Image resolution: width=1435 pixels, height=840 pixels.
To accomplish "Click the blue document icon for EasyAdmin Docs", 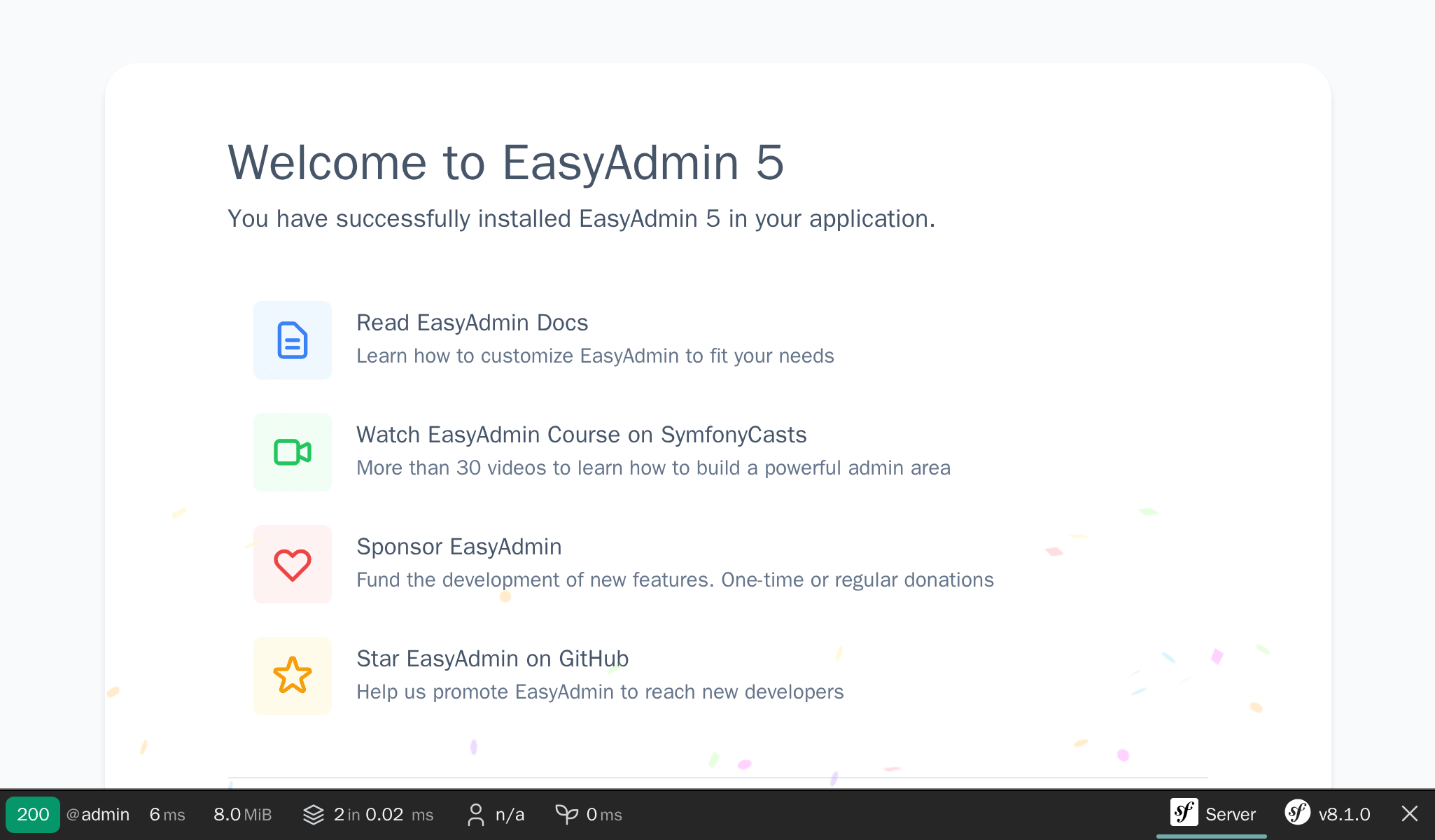I will [x=293, y=340].
